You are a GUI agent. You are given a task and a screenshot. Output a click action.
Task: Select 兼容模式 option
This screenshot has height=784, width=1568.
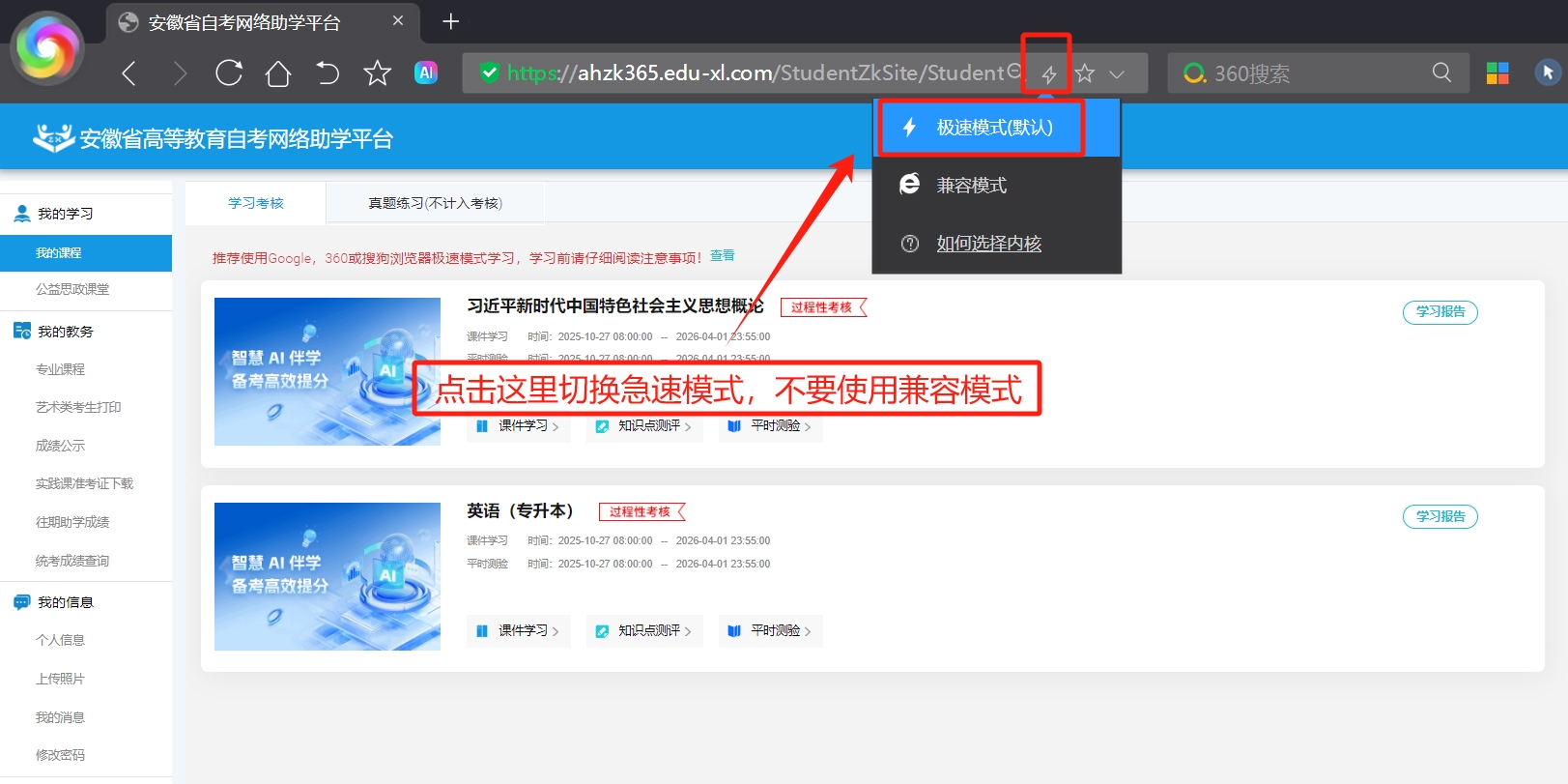tap(996, 185)
